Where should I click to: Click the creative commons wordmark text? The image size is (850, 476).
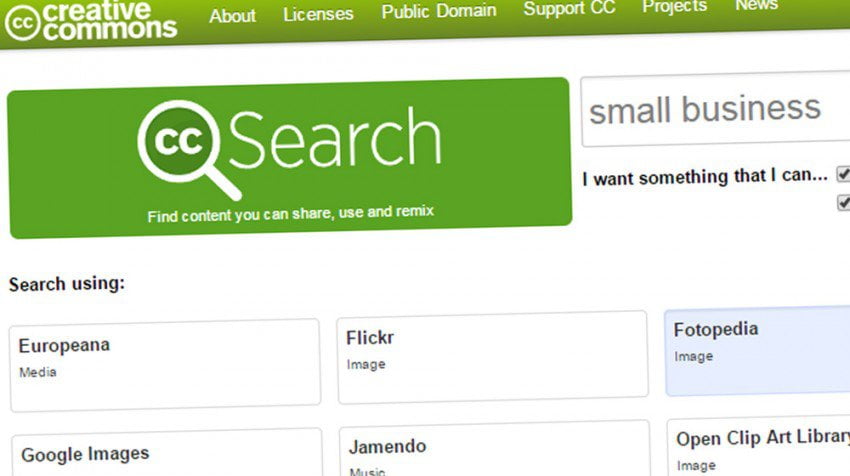(x=110, y=20)
